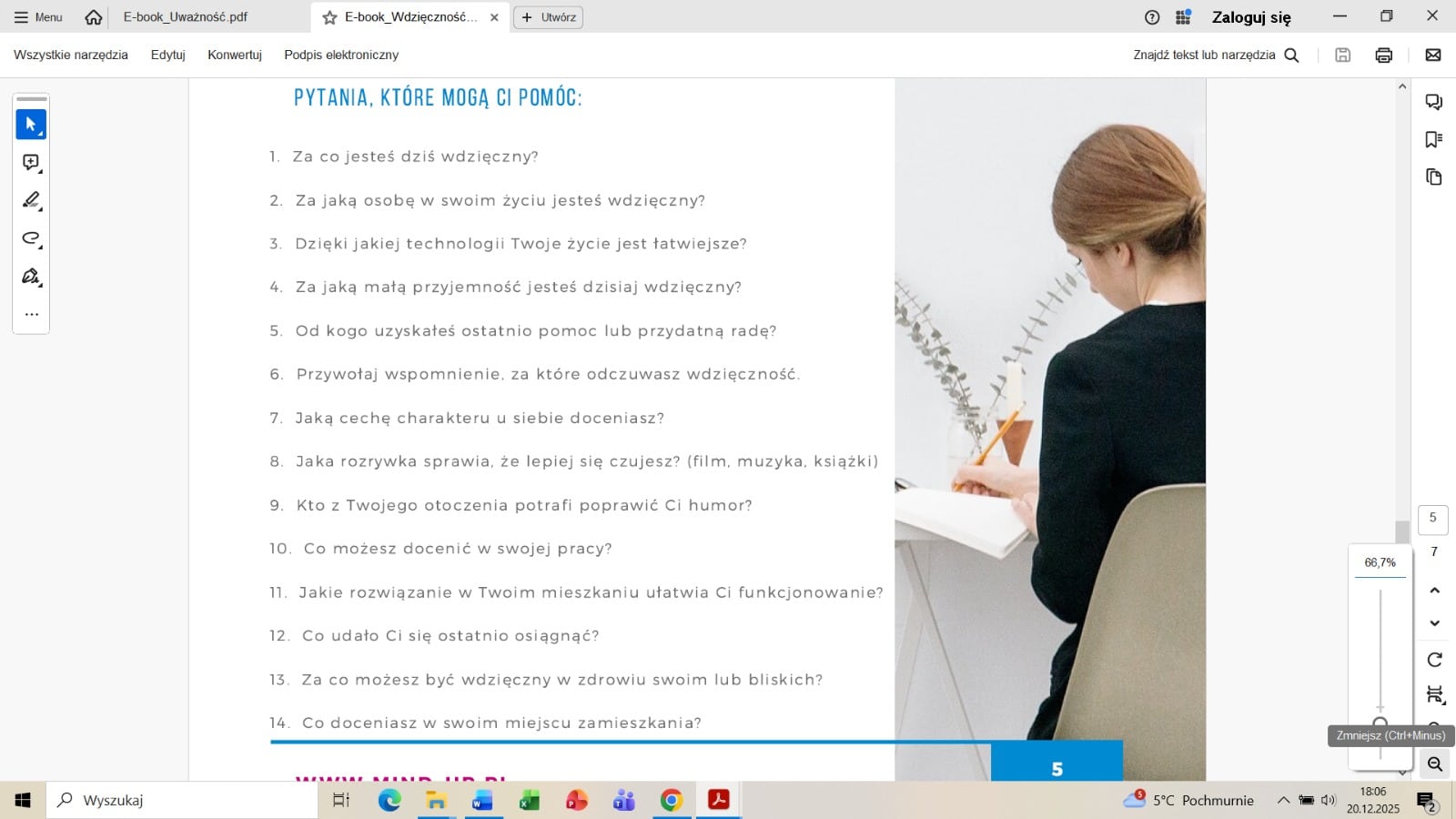
Task: Click the Utwórz button
Action: tap(549, 17)
